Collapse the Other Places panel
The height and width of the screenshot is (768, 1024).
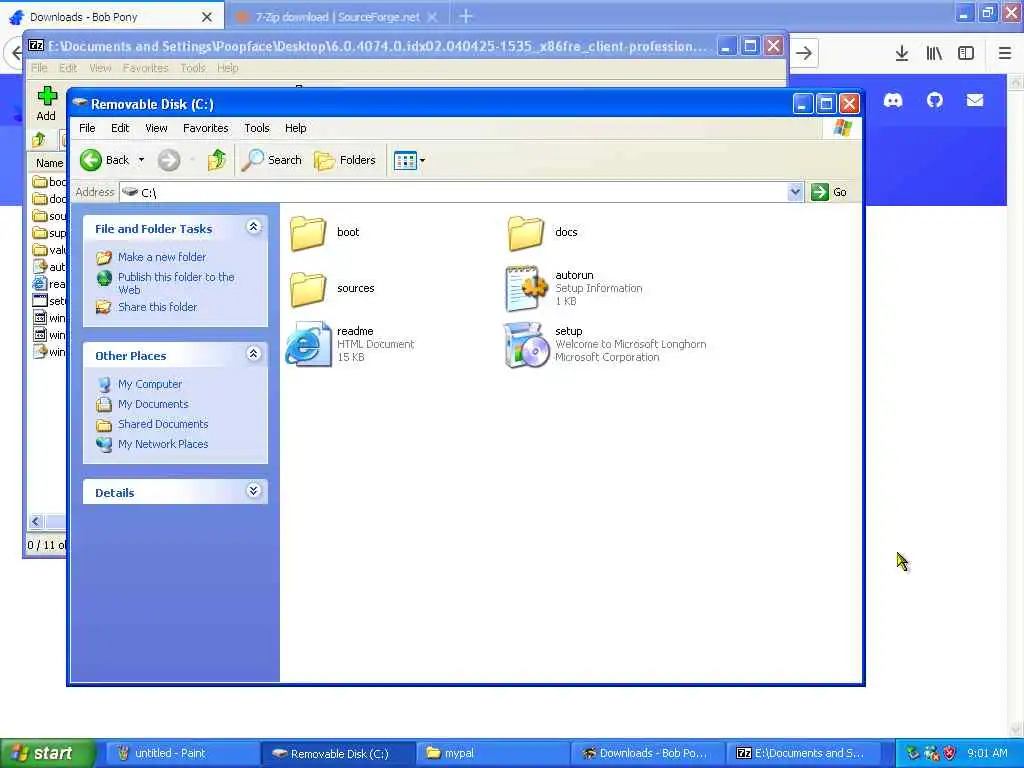pos(253,353)
